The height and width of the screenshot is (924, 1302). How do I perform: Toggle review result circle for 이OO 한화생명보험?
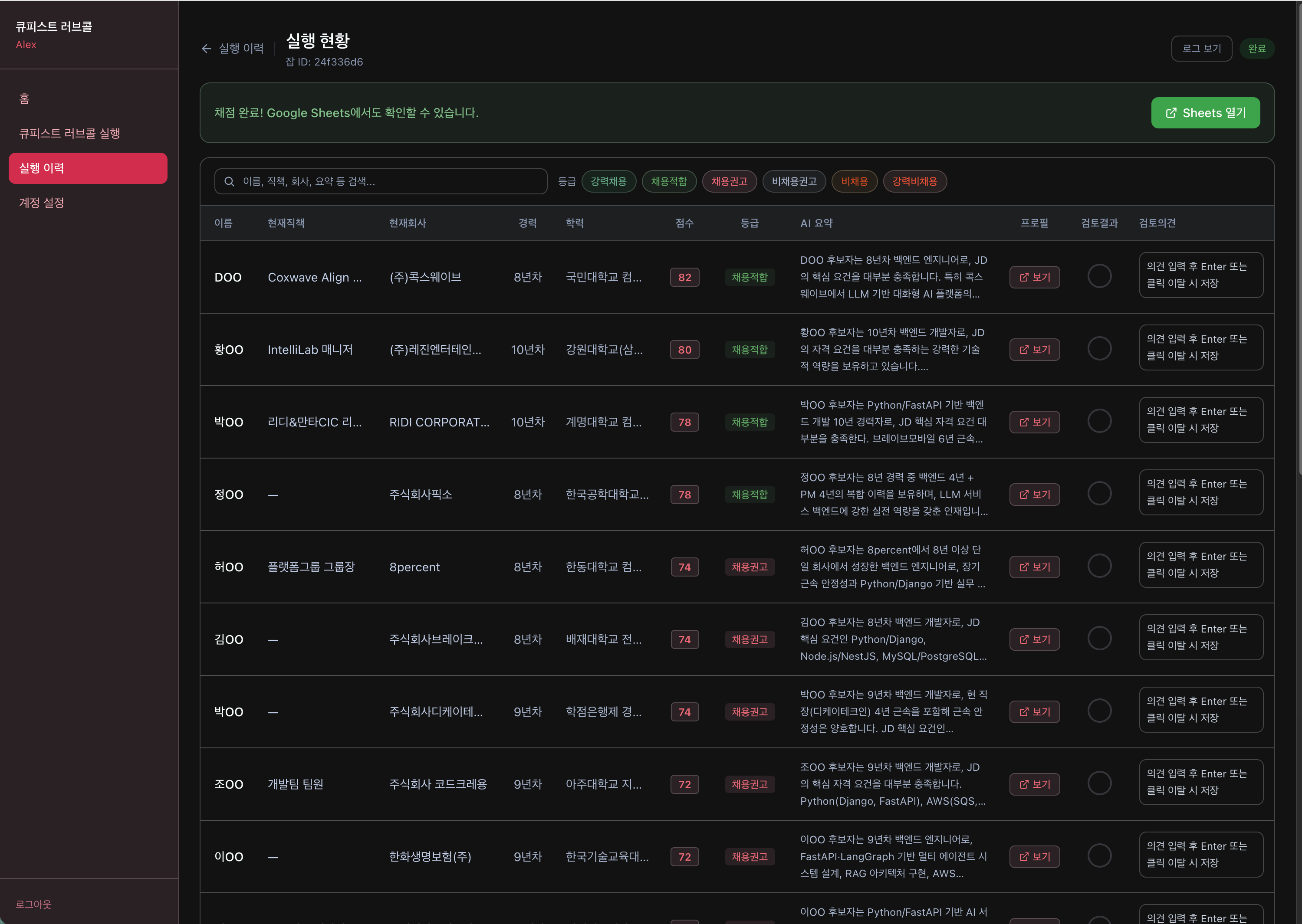tap(1099, 856)
